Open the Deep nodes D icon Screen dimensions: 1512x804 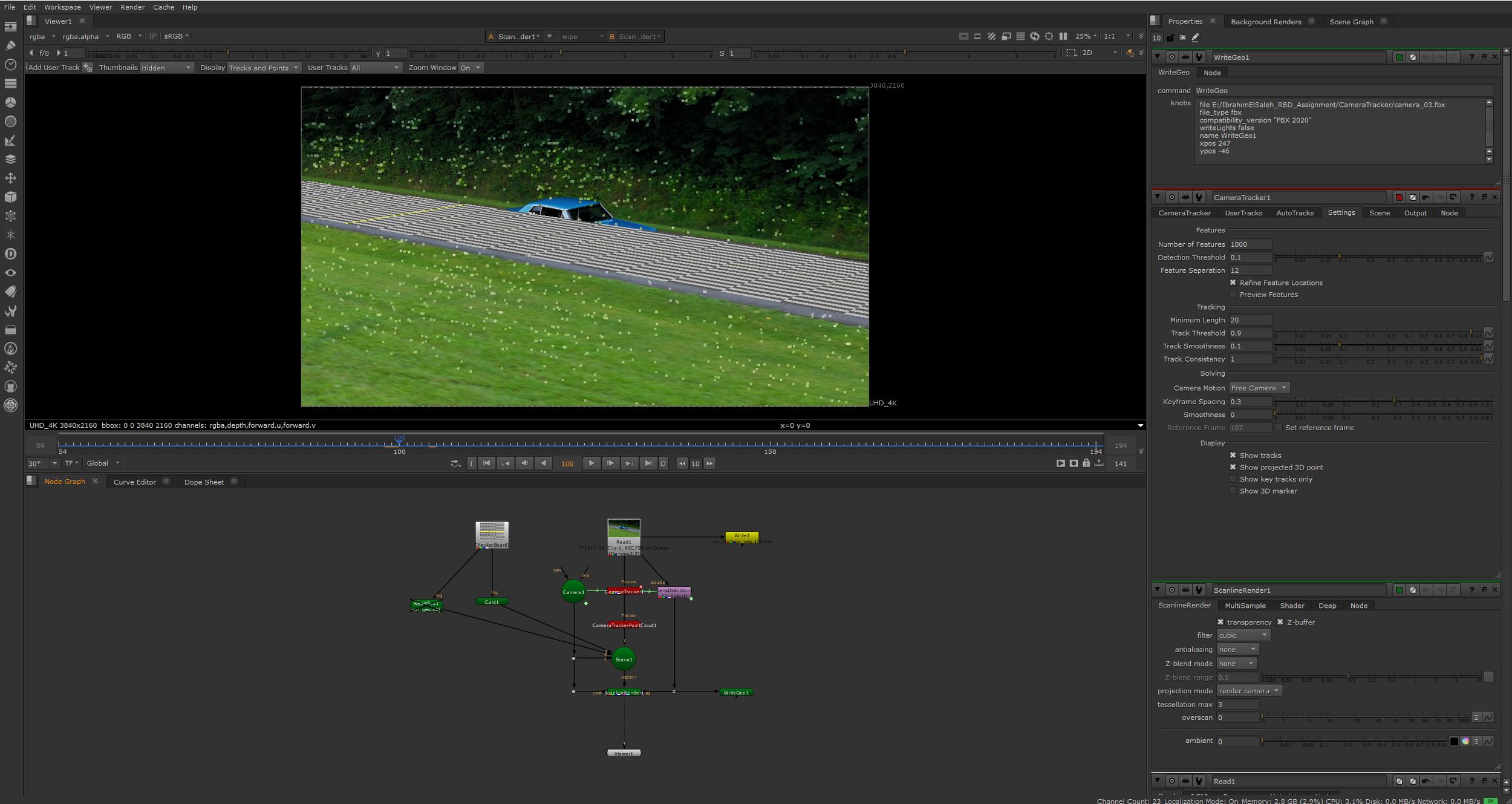(10, 254)
